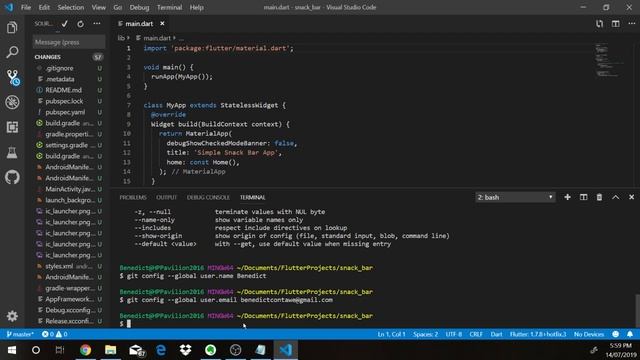The image size is (640, 360).
Task: Create a new terminal with plus icon
Action: [567, 197]
